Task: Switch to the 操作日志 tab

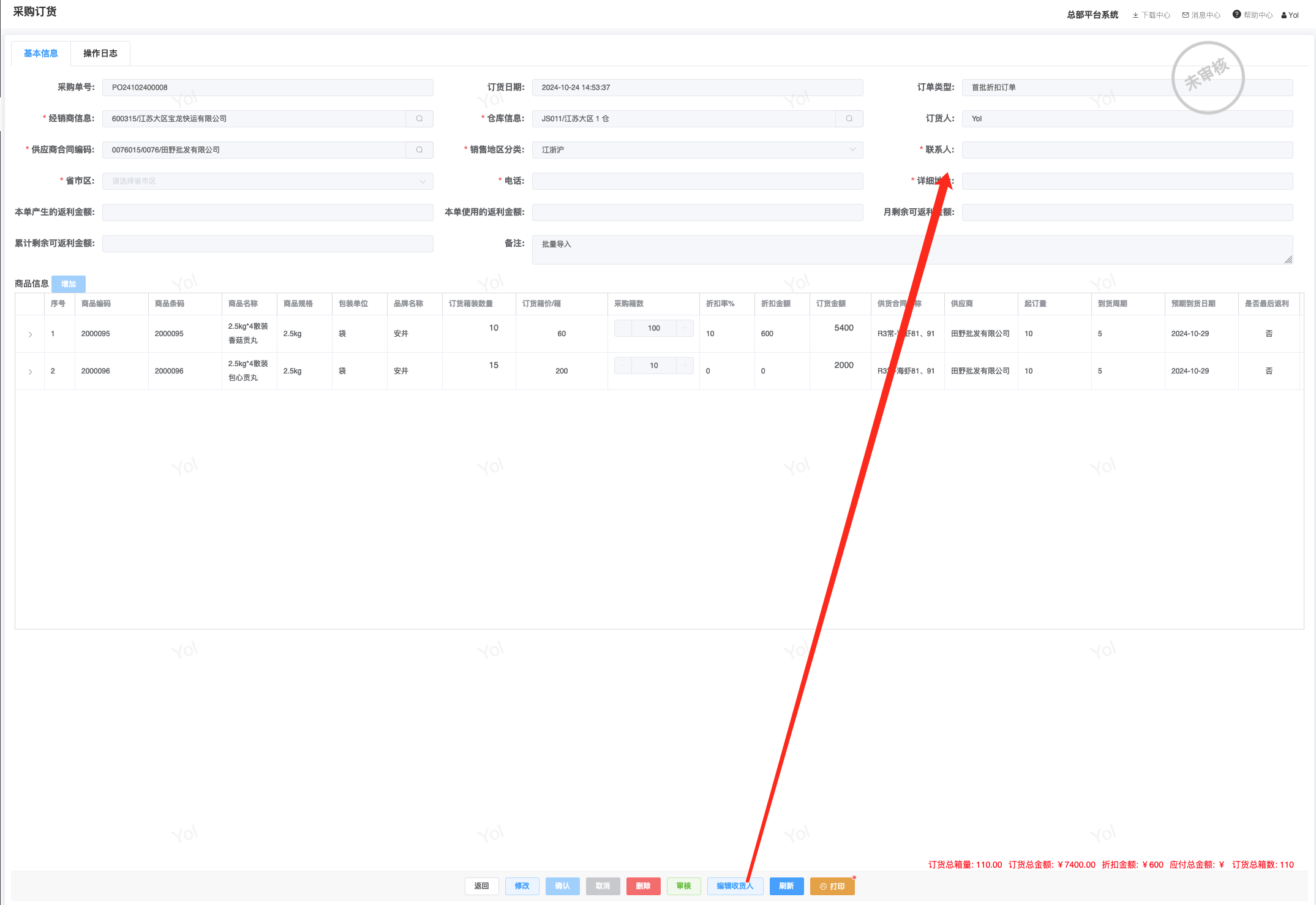Action: pos(100,53)
